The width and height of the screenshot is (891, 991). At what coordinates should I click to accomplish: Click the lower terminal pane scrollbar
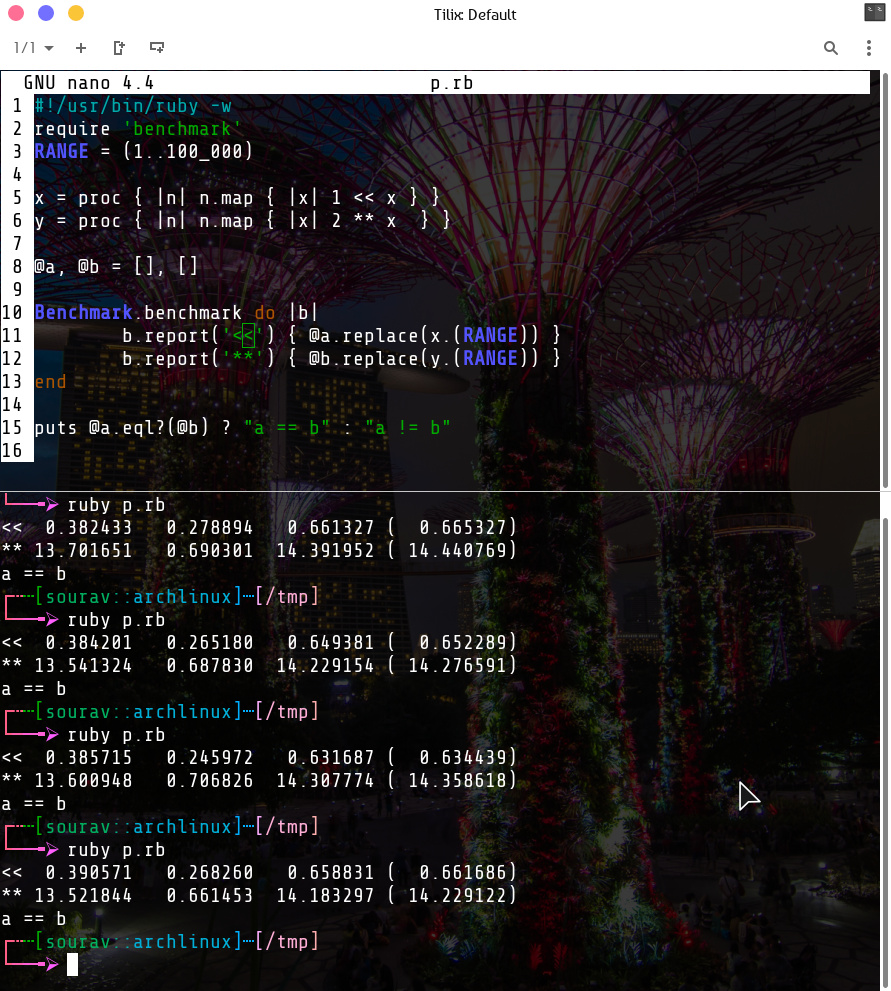pyautogui.click(x=885, y=740)
